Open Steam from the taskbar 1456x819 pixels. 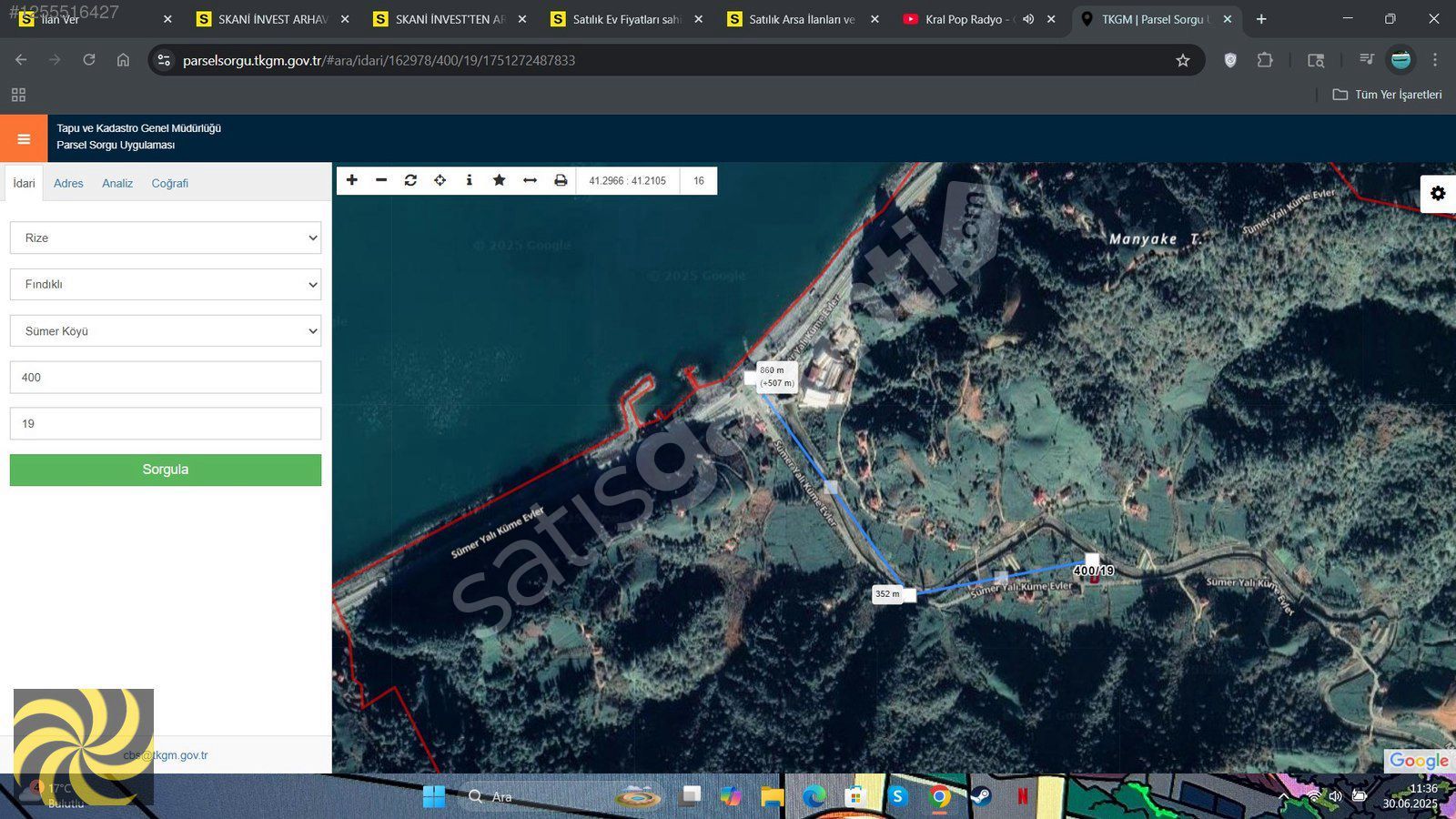coord(981,797)
